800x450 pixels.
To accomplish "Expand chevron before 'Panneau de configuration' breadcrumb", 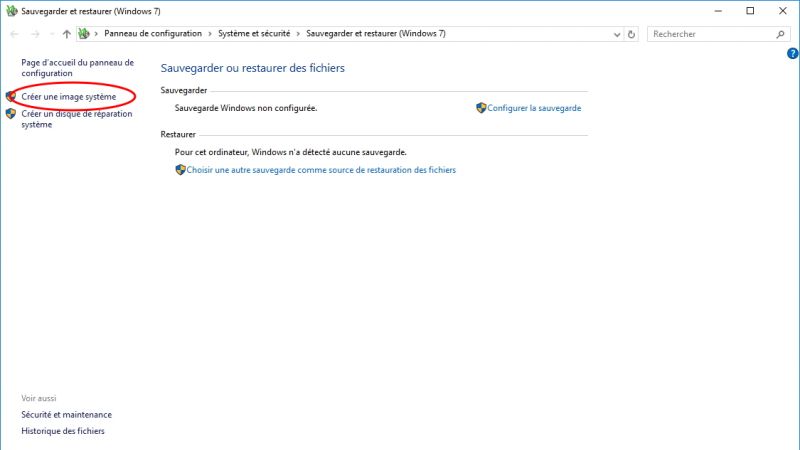I will pyautogui.click(x=96, y=34).
